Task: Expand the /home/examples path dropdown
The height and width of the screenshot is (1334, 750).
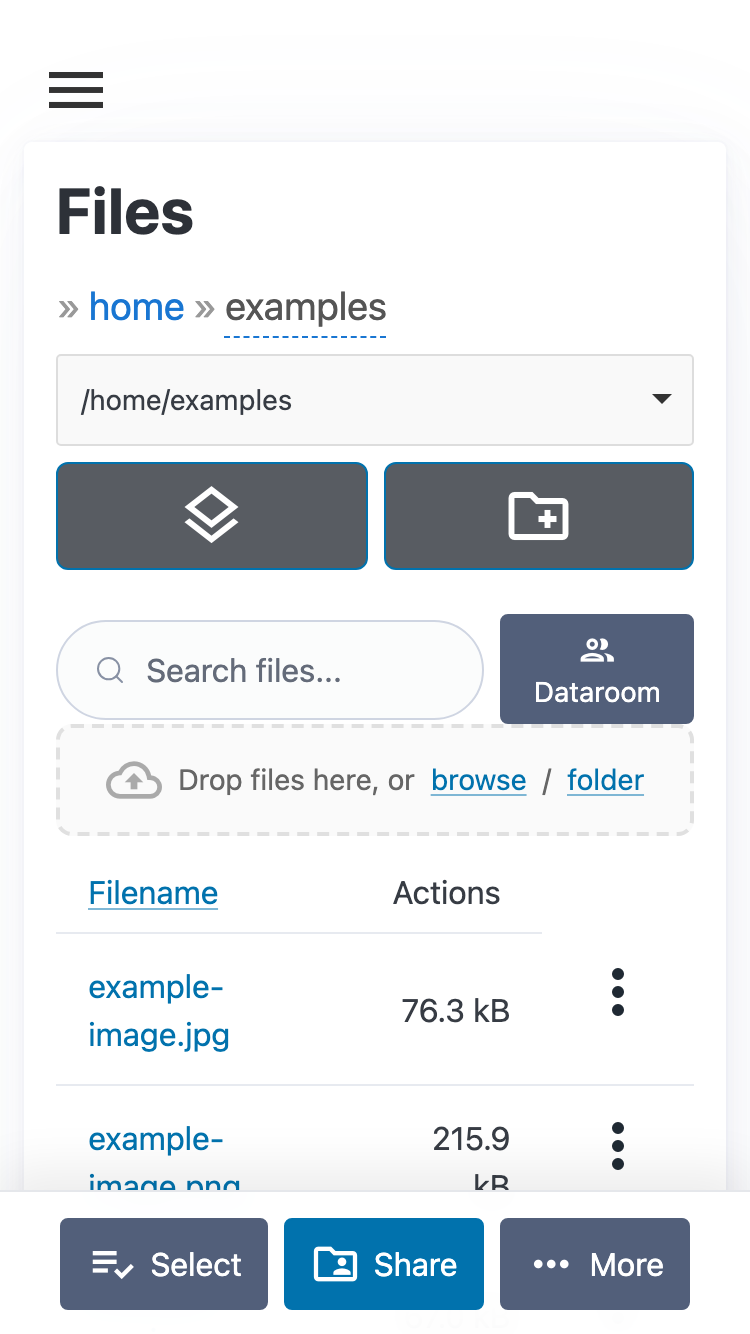Action: click(375, 399)
